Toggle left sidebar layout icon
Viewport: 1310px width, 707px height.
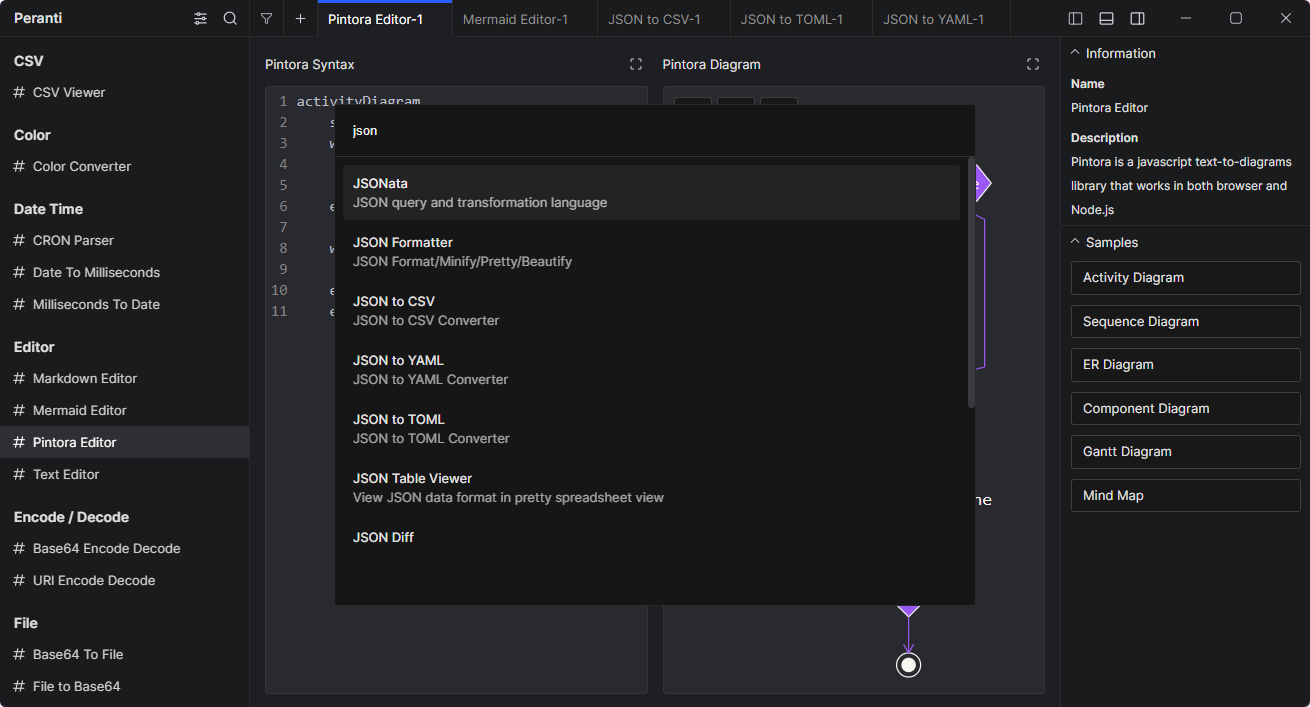[1076, 18]
